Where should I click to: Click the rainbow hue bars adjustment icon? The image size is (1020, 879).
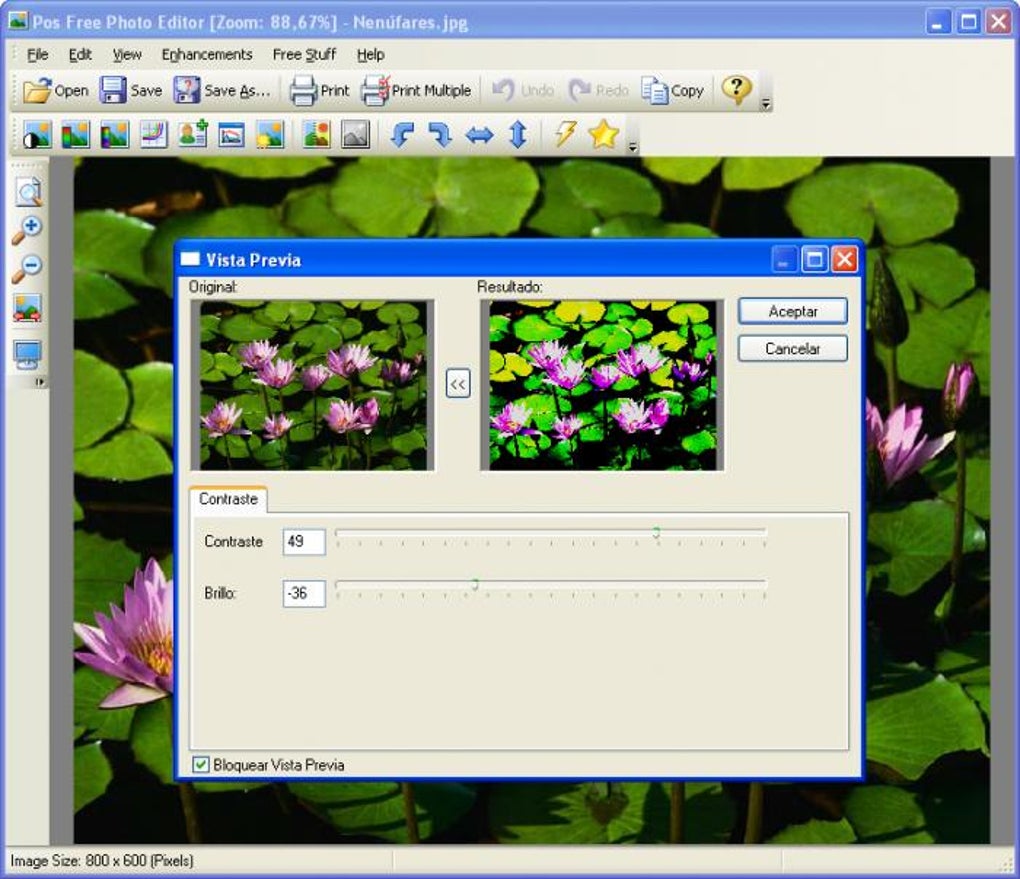coord(114,135)
